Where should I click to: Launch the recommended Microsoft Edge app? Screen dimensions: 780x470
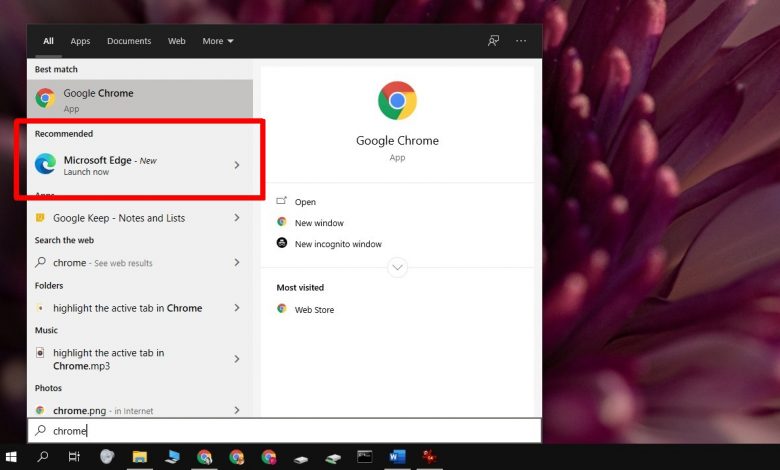pos(140,165)
